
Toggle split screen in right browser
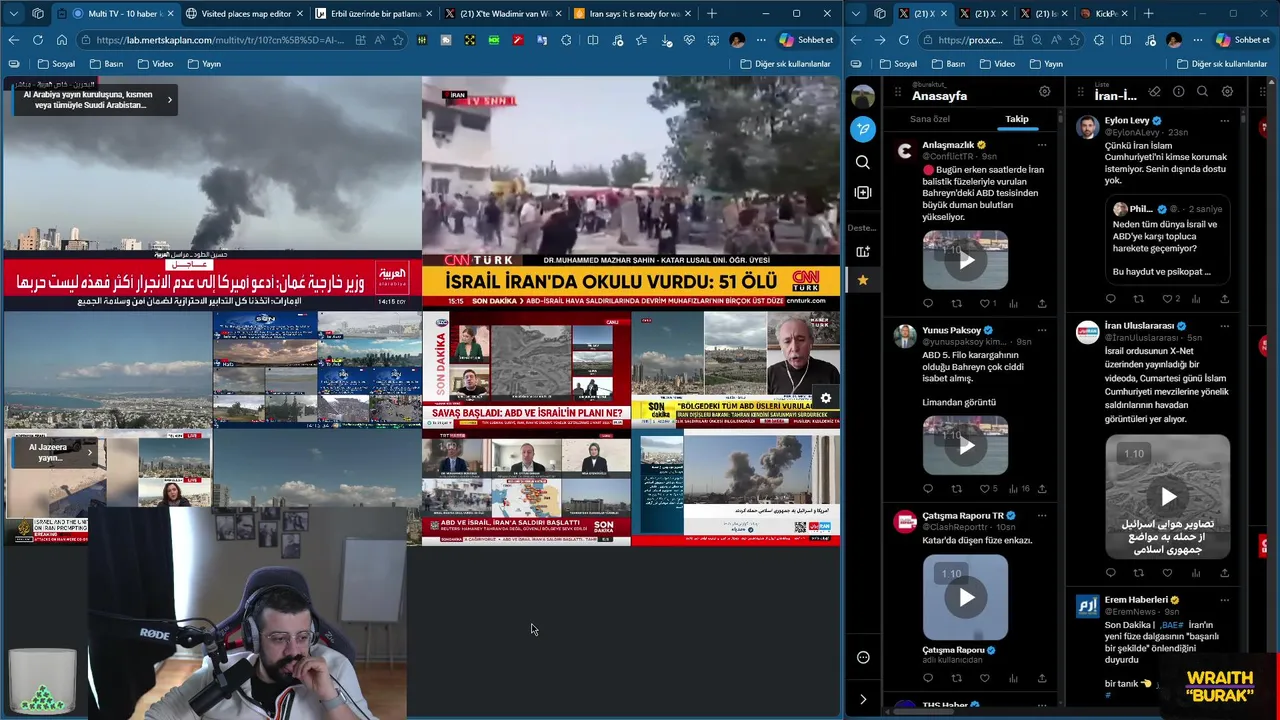(1125, 40)
